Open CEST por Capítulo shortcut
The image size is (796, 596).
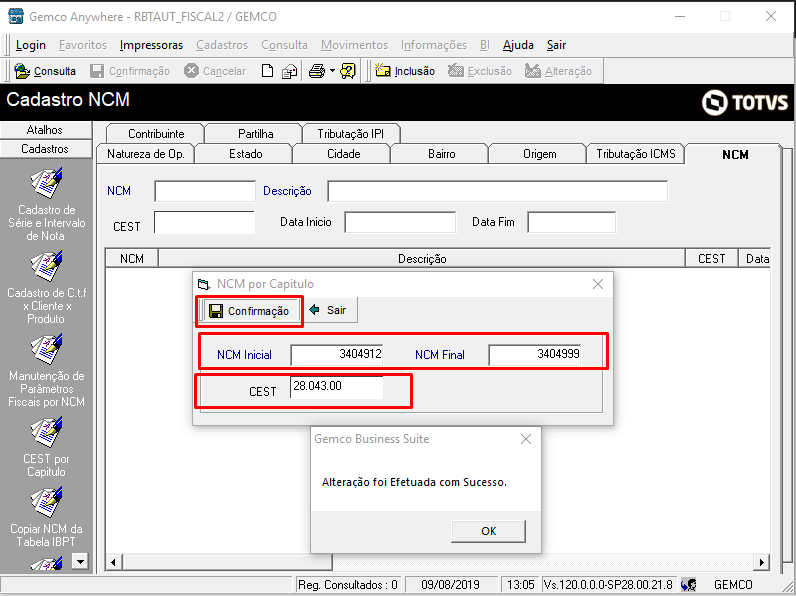[x=46, y=447]
